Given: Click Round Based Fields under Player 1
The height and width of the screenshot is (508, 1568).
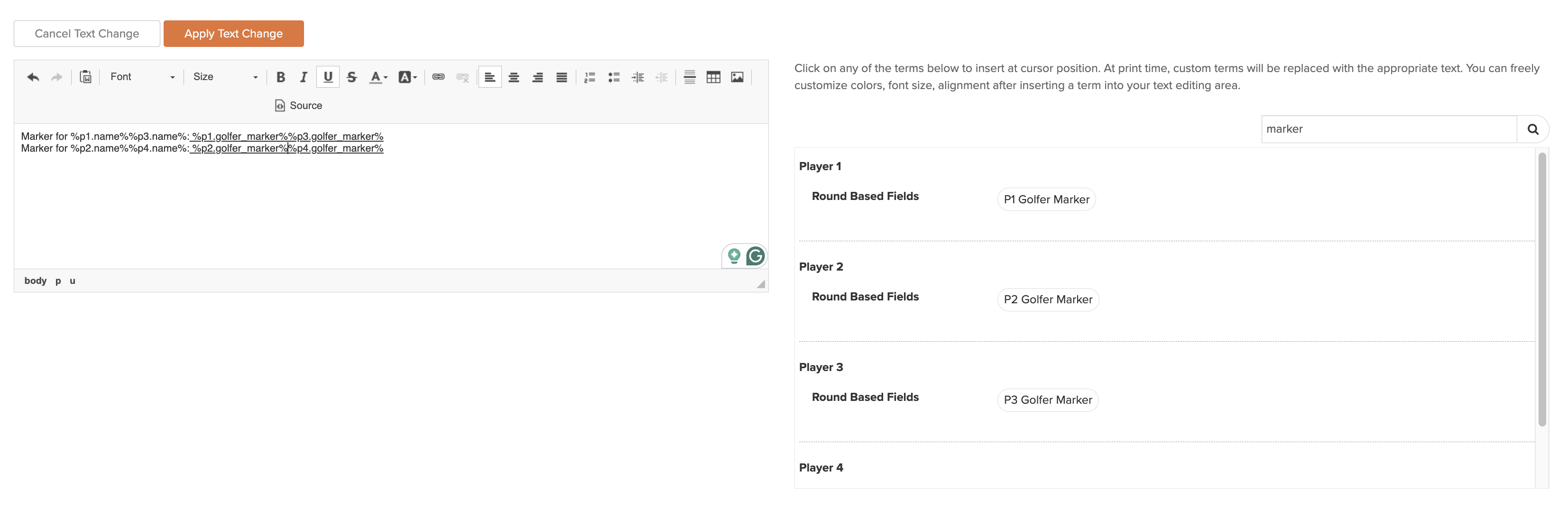Looking at the screenshot, I should [865, 196].
